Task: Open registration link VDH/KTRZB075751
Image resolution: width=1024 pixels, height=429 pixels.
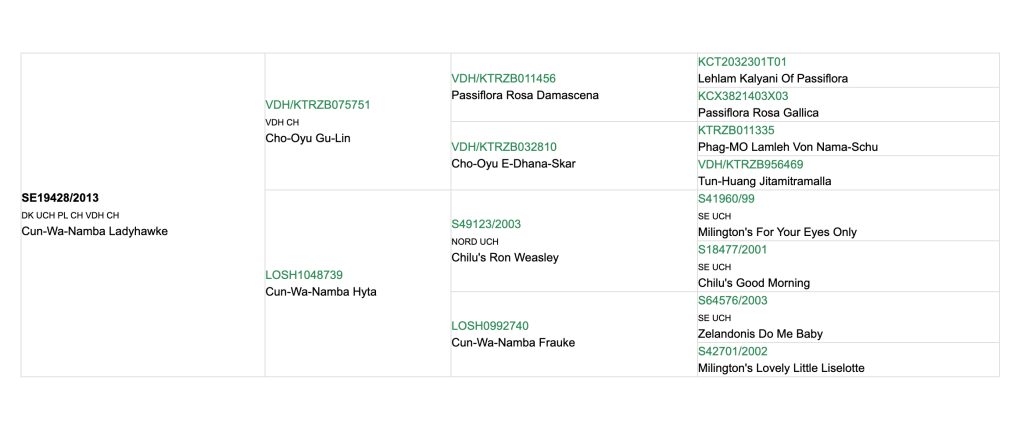Action: [318, 105]
